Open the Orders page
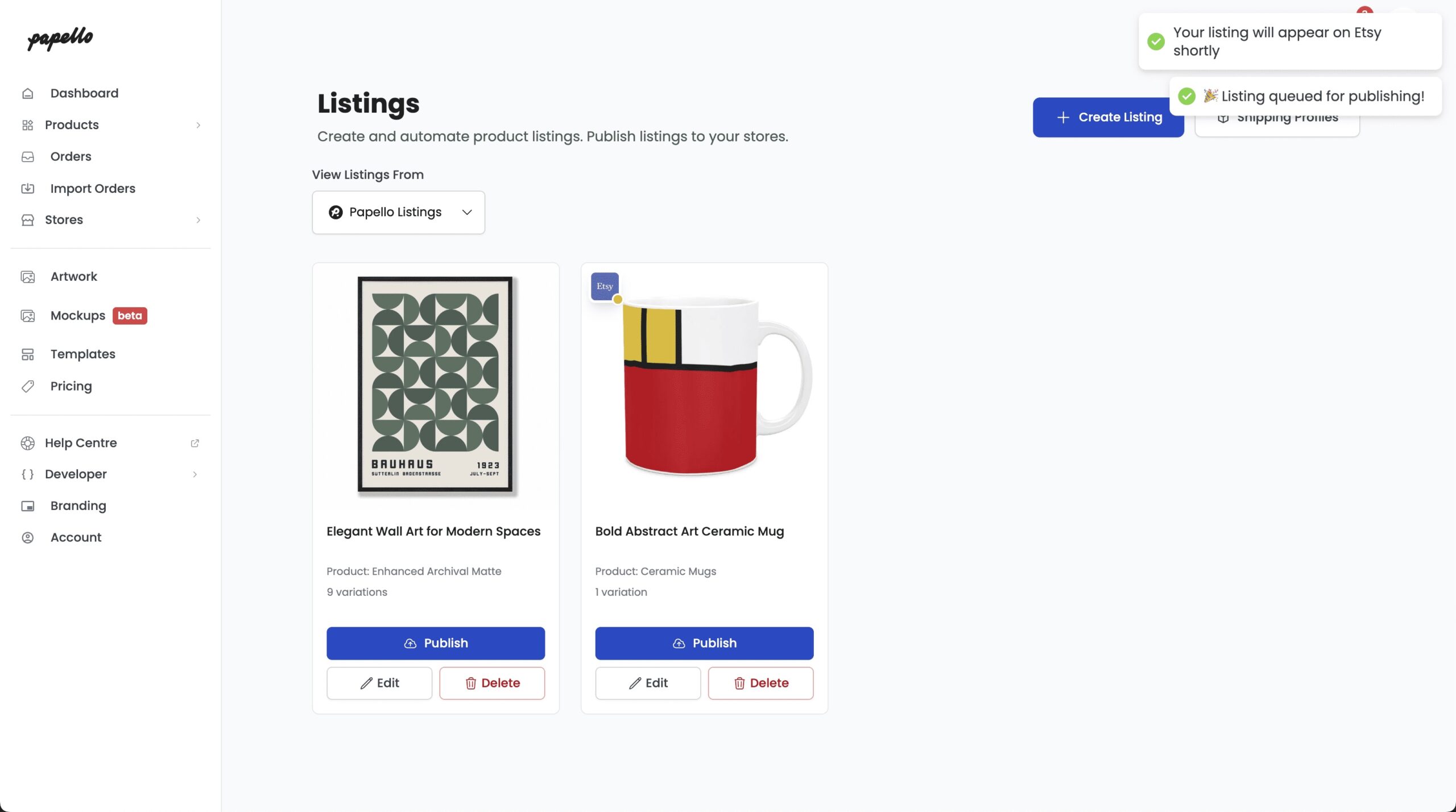This screenshot has height=812, width=1456. point(71,156)
